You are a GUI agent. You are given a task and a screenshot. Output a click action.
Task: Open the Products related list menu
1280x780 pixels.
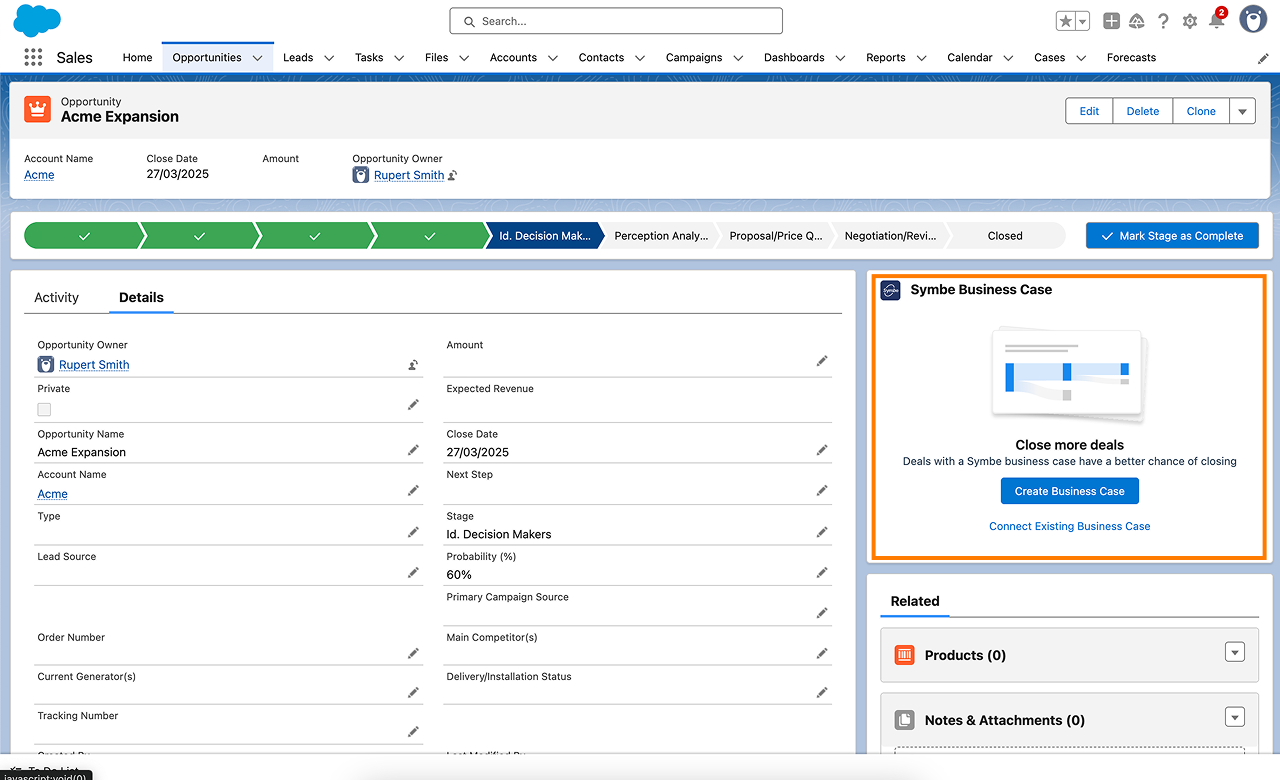1235,653
